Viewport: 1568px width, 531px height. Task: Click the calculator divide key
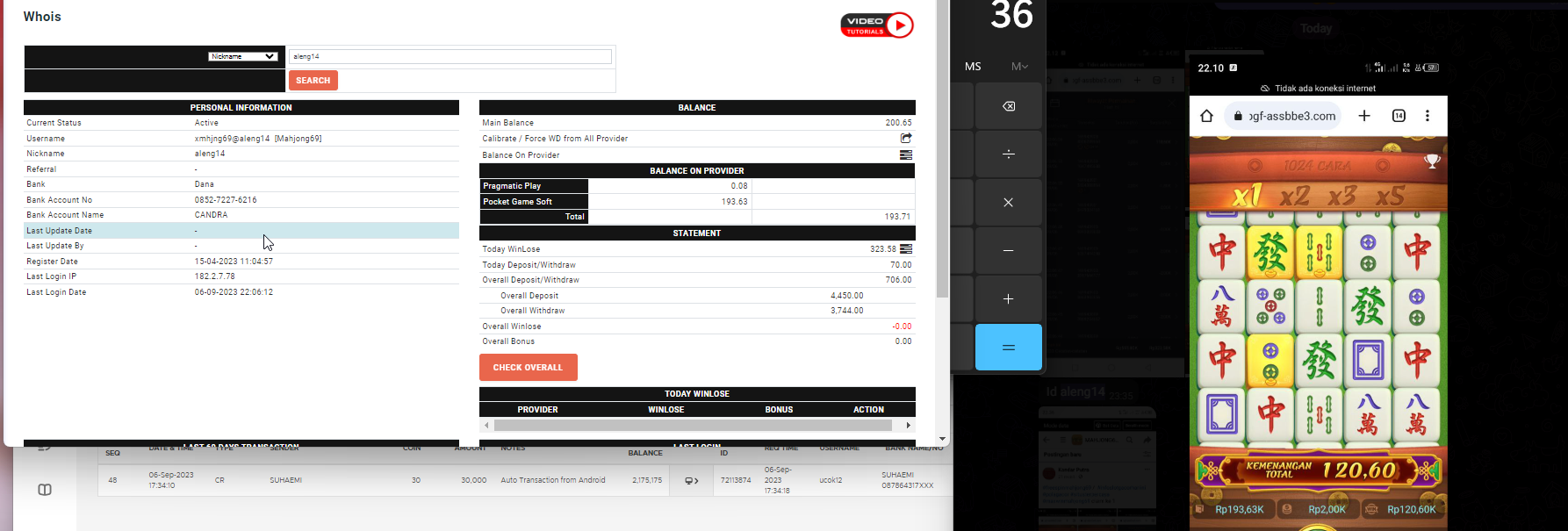[1009, 154]
